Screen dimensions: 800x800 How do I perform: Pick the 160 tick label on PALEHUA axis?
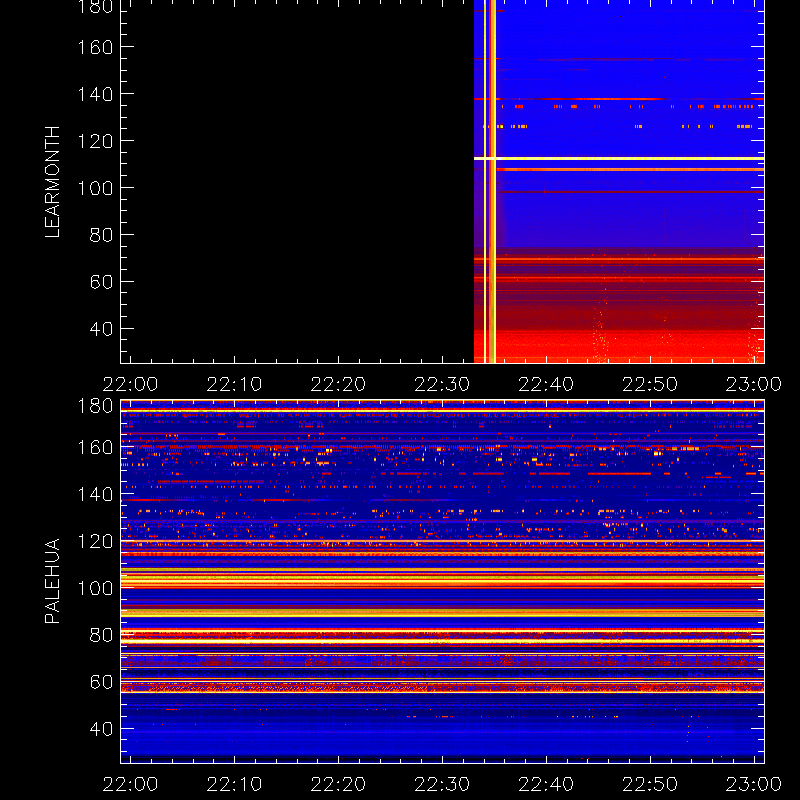click(x=95, y=447)
